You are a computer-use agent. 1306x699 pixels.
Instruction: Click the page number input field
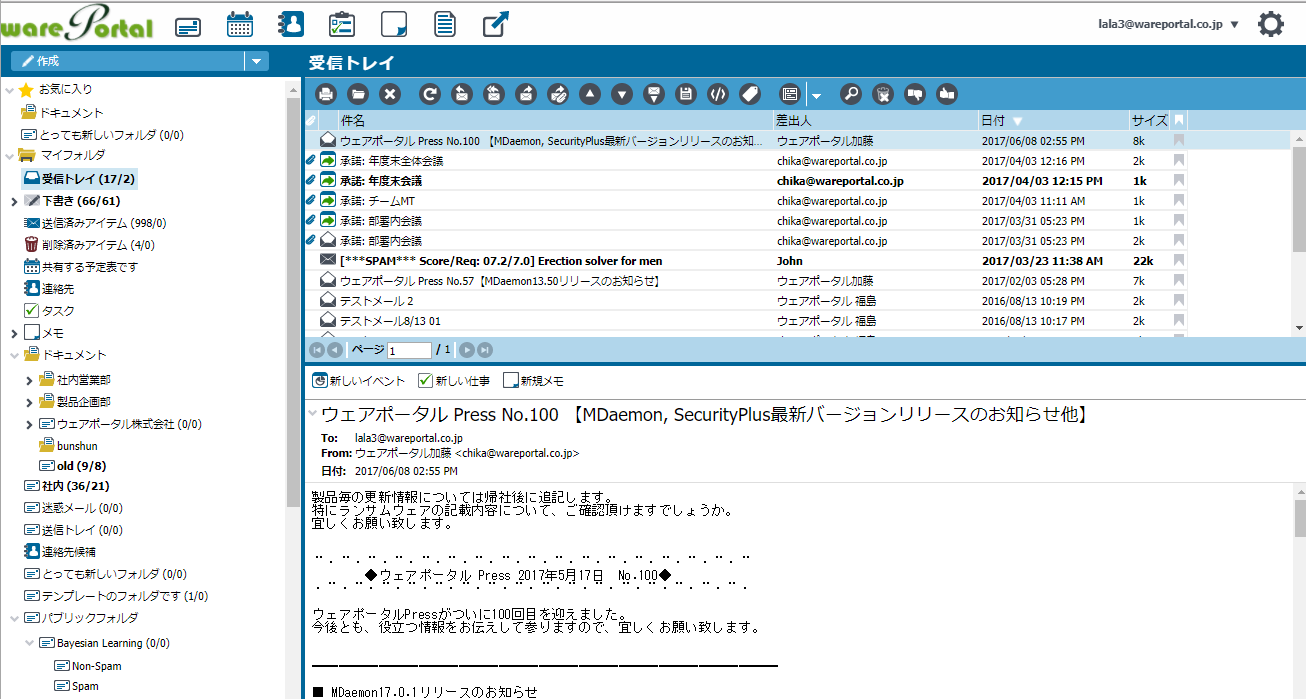click(x=409, y=350)
